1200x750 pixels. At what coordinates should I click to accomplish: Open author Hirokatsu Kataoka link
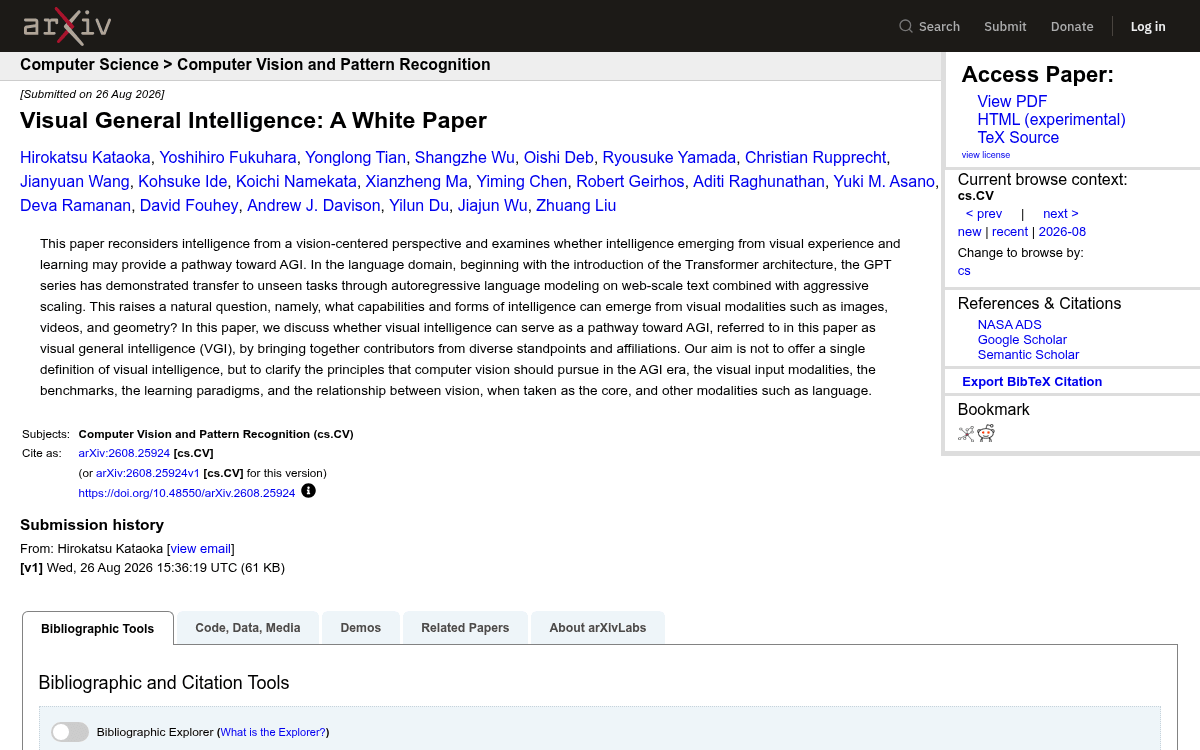pyautogui.click(x=85, y=157)
